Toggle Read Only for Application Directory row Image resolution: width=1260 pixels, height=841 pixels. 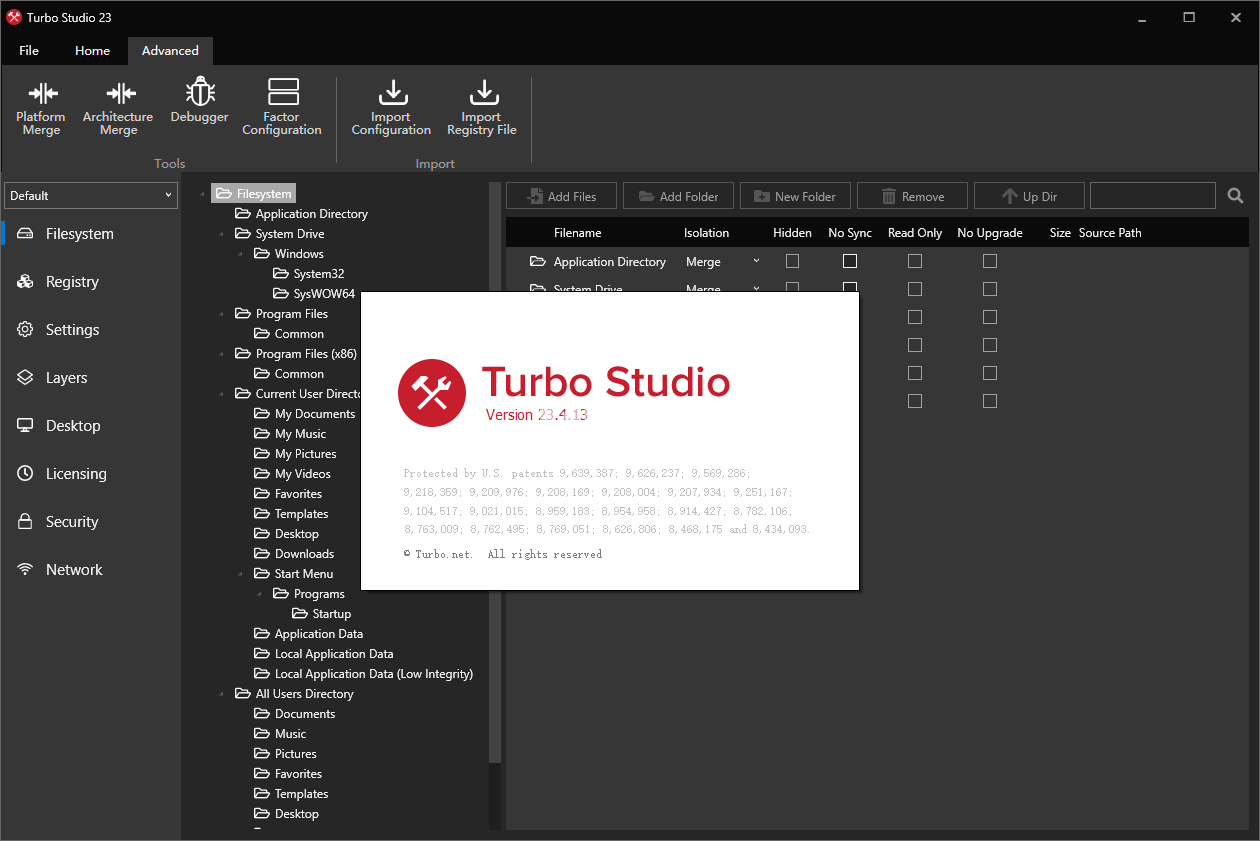pos(915,261)
